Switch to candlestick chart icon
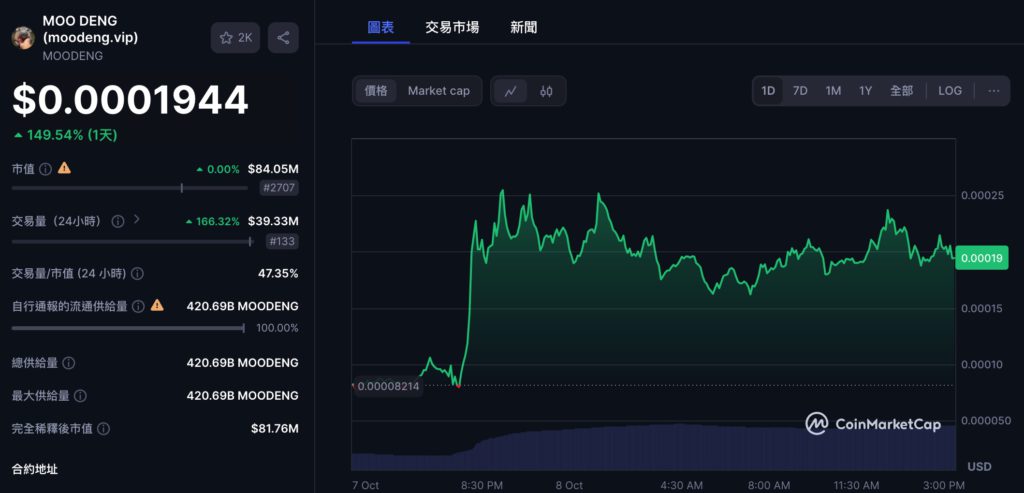 point(546,91)
